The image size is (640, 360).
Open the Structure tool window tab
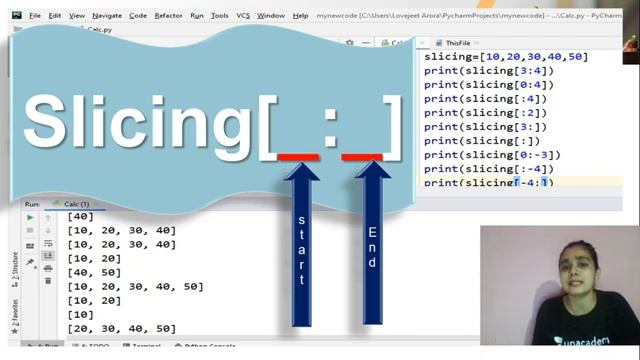15,269
